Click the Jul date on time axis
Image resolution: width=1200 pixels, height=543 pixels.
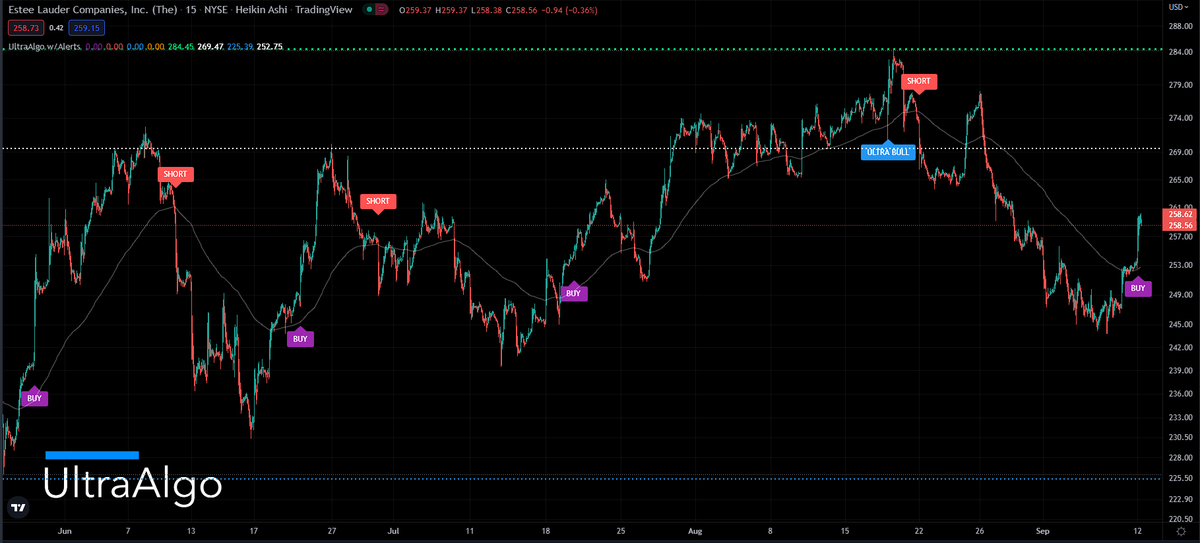pyautogui.click(x=393, y=532)
